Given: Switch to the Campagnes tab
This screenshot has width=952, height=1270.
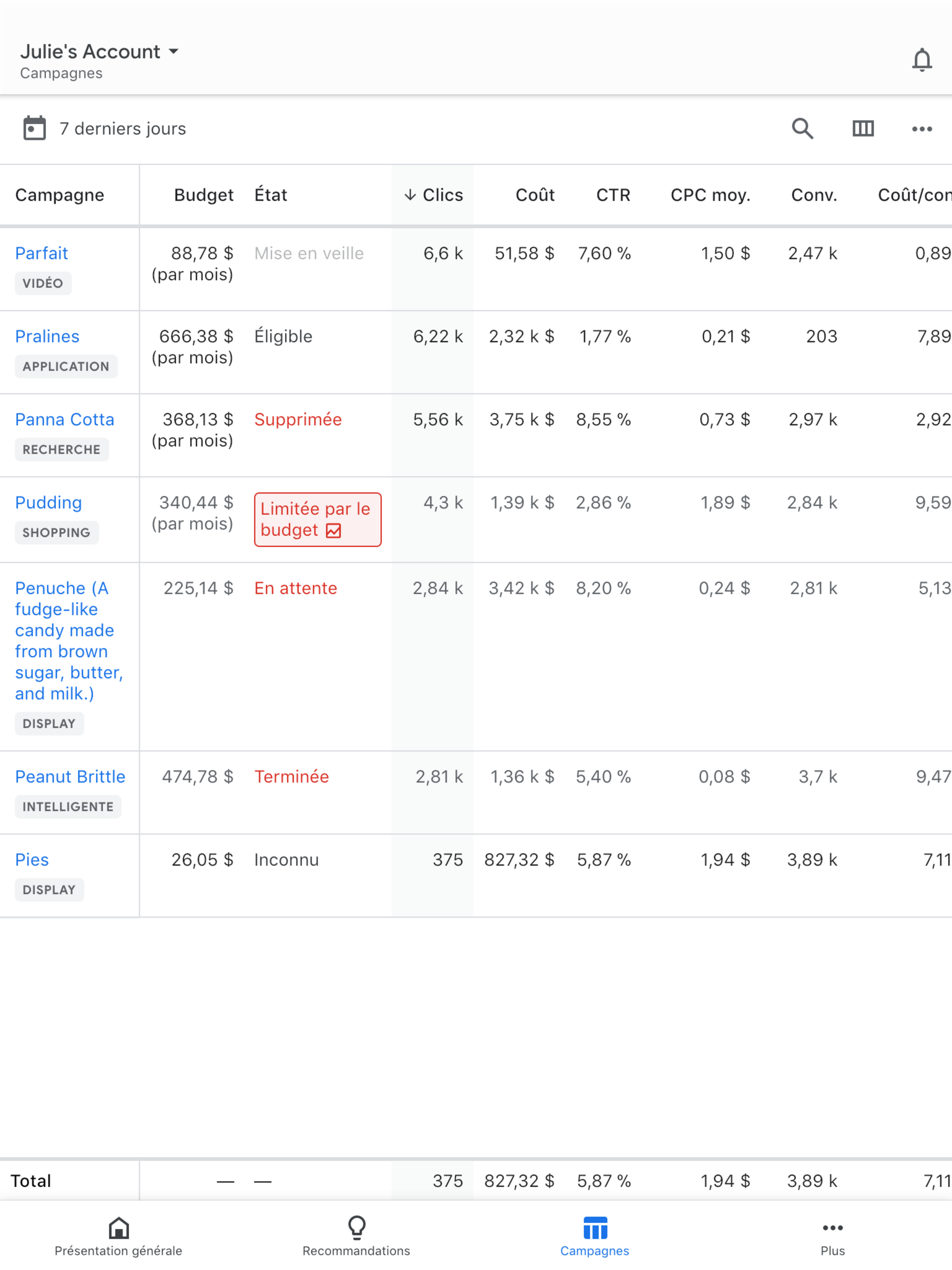Looking at the screenshot, I should [x=594, y=1237].
